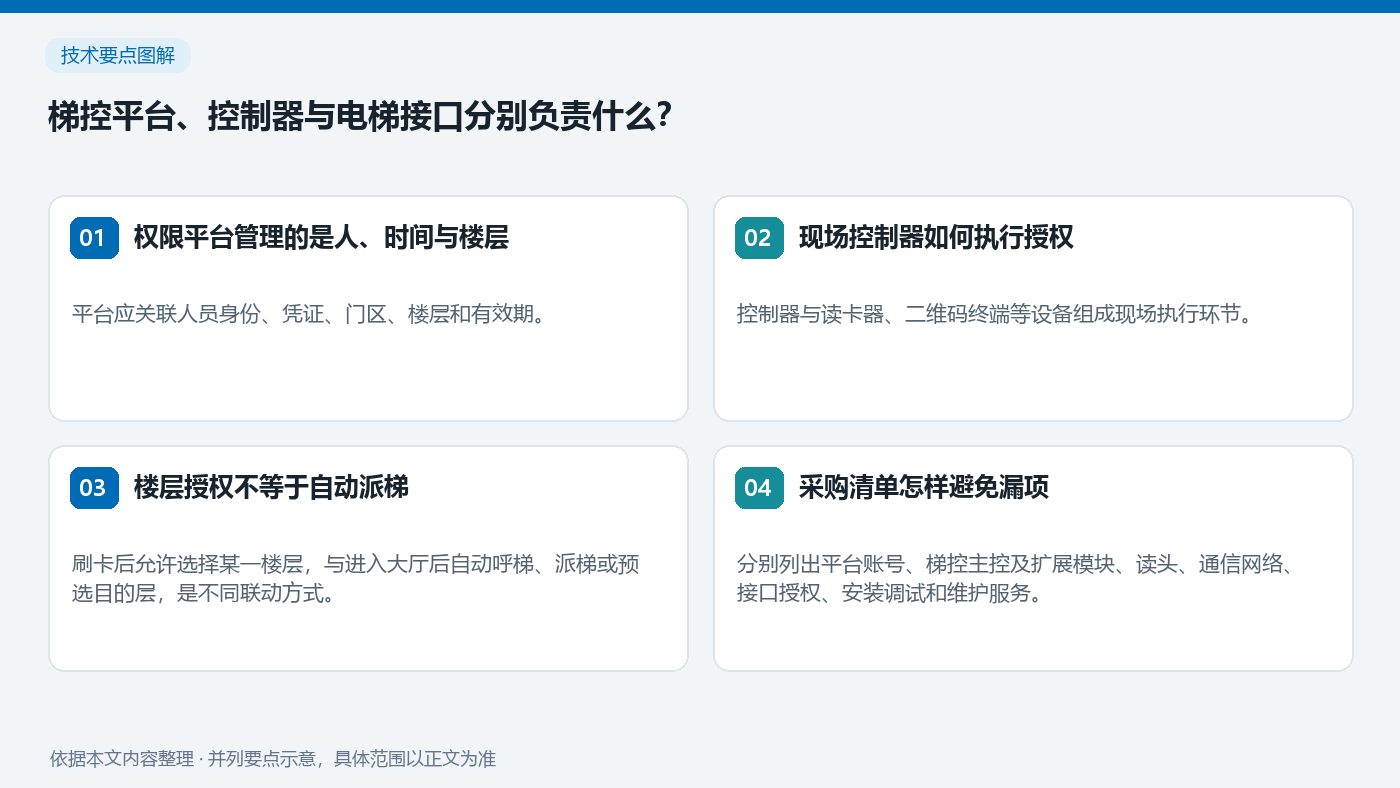Click the paragraph starting 刷卡后允许选择某一楼层
This screenshot has height=788, width=1400.
(x=356, y=578)
